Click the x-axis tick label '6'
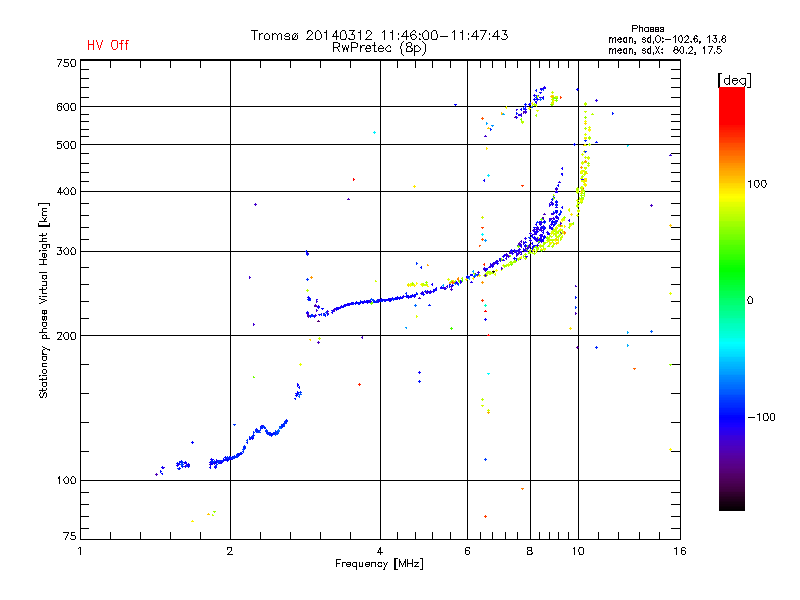Image resolution: width=800 pixels, height=600 pixels. [467, 551]
